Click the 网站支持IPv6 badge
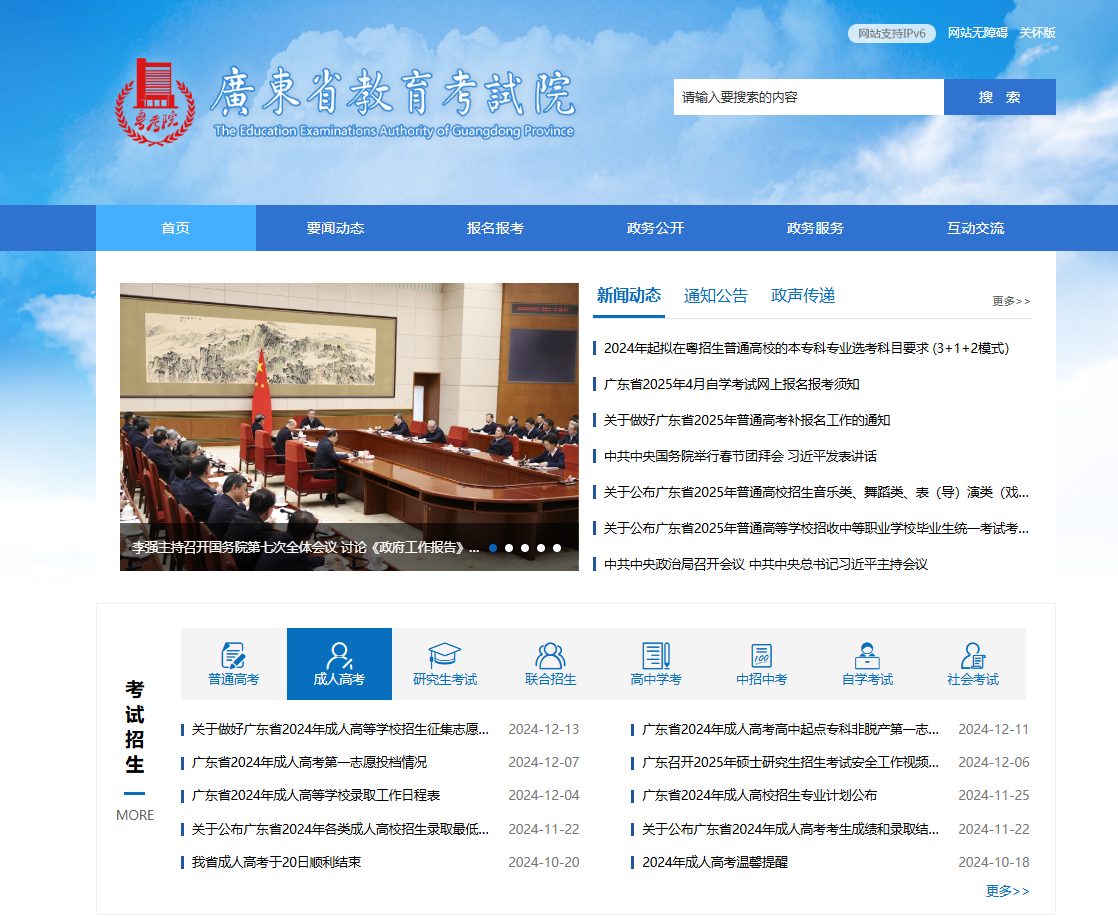The width and height of the screenshot is (1118, 918). click(x=891, y=34)
